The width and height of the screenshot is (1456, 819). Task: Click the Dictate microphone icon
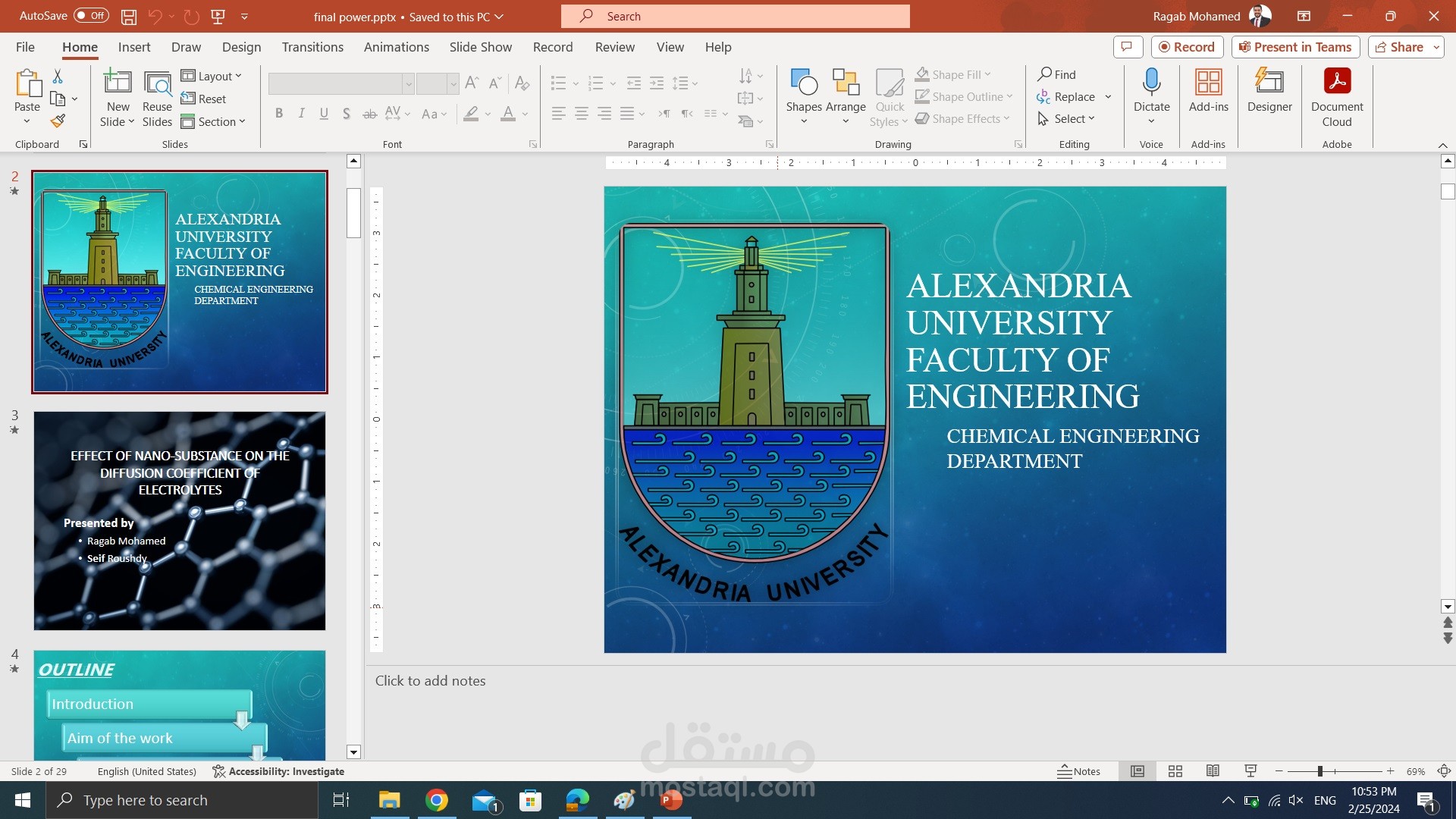coord(1151,81)
